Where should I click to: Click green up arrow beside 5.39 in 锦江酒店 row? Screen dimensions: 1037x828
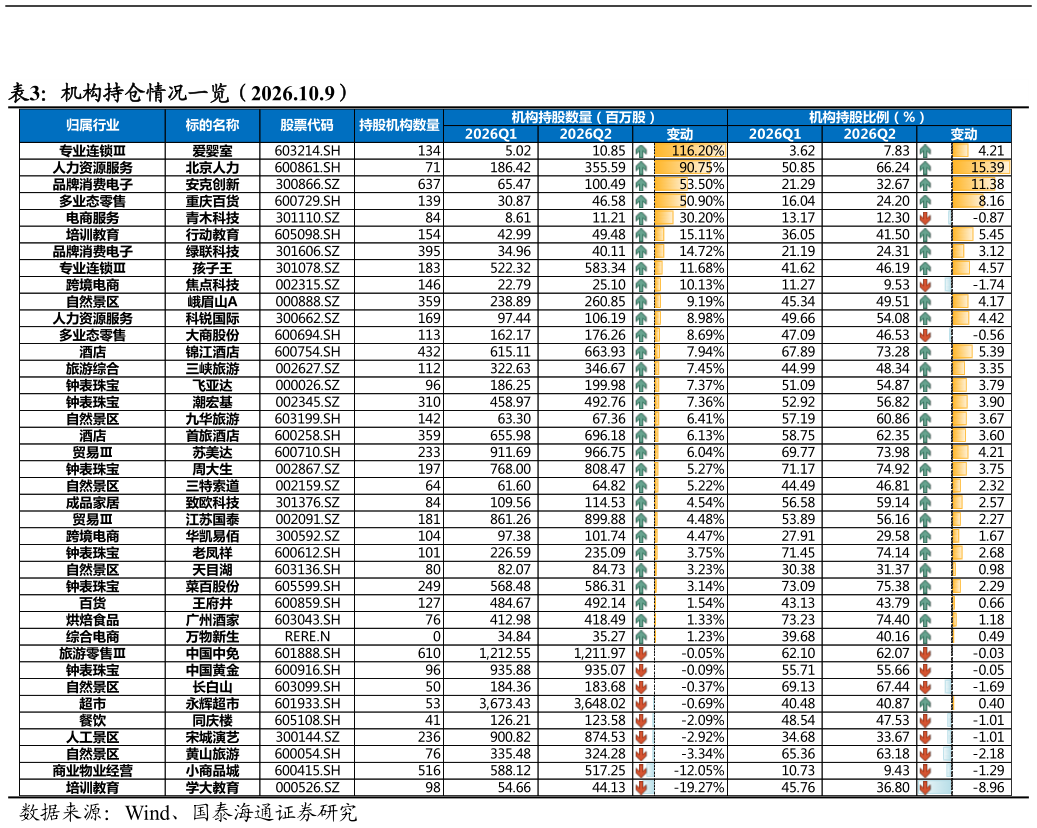925,352
